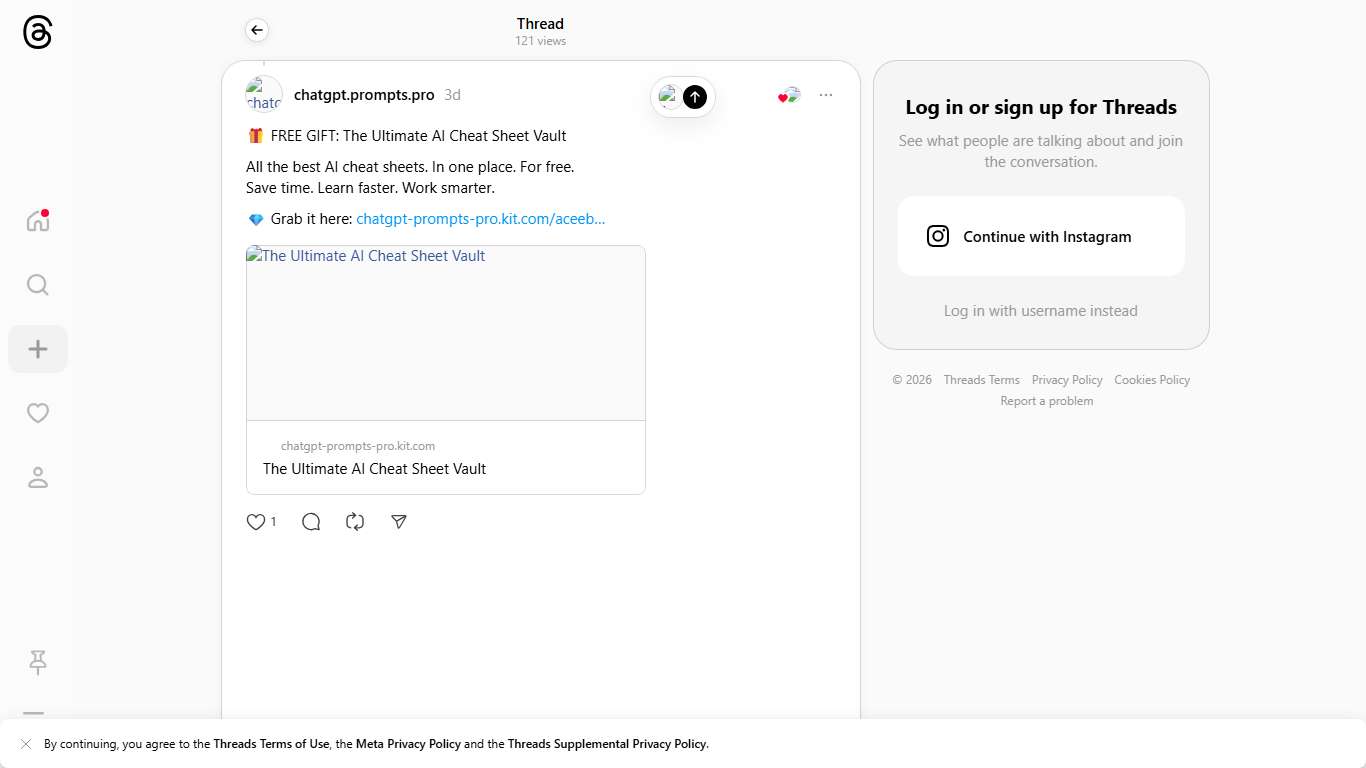This screenshot has height=768, width=1366.
Task: Like the chatgpt.prompts.pro post
Action: (x=256, y=522)
